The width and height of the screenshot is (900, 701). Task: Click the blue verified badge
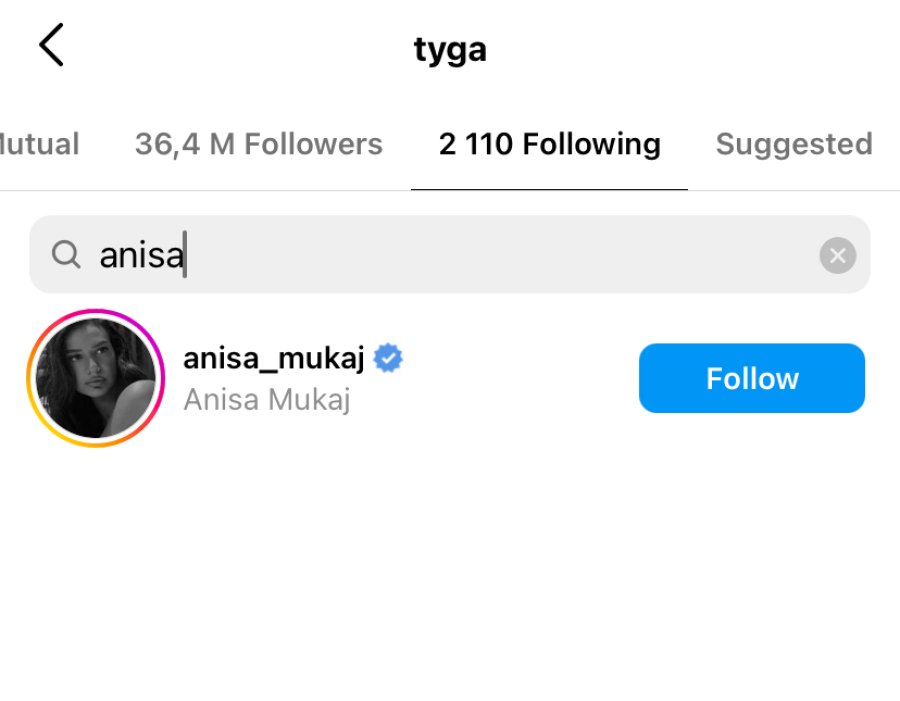[388, 358]
